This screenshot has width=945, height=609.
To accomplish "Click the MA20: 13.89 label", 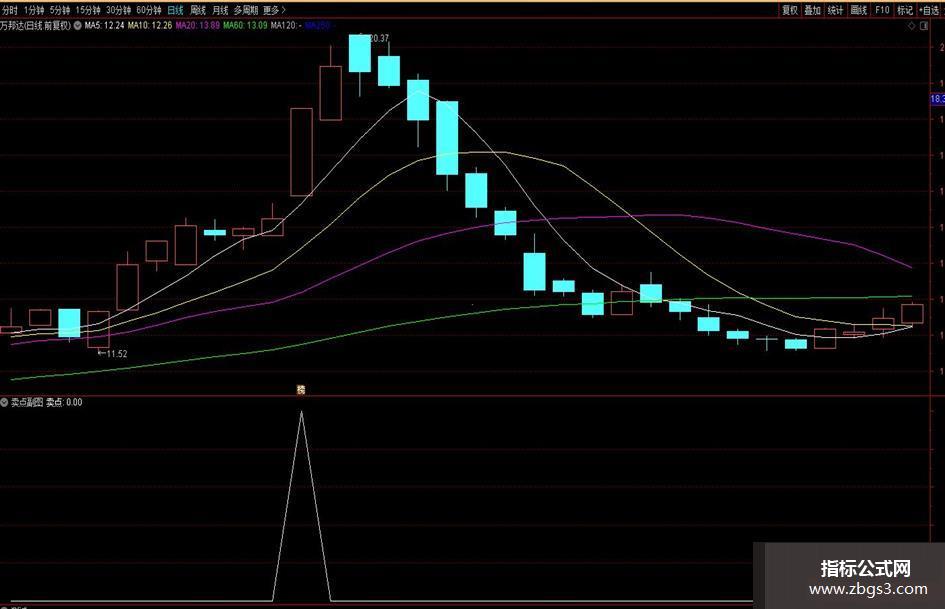I will pyautogui.click(x=198, y=26).
